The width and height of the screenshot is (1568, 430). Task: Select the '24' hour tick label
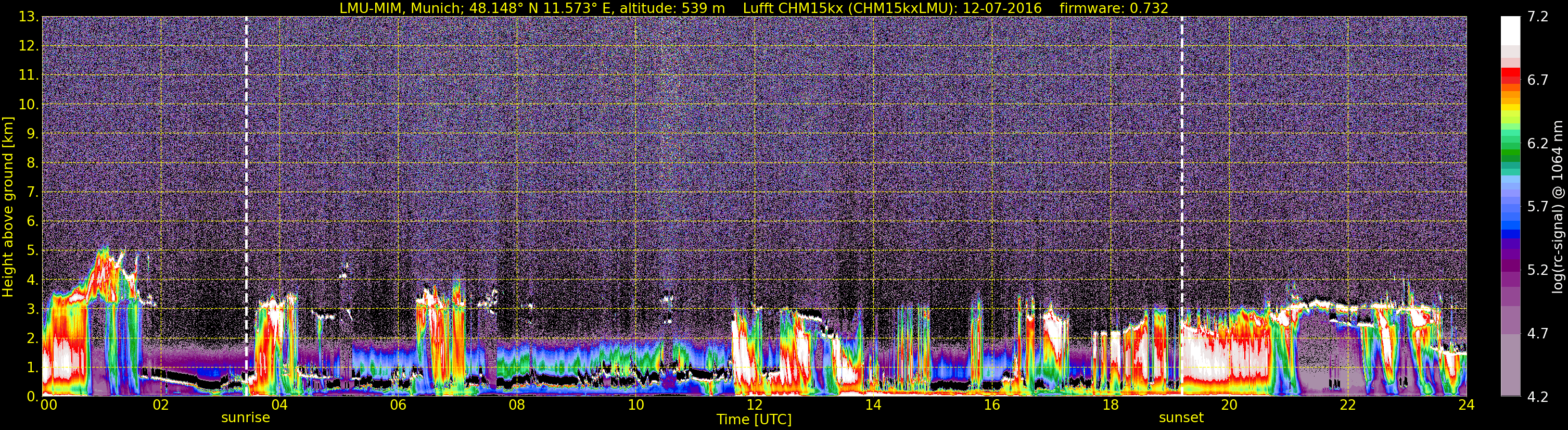pos(1467,405)
